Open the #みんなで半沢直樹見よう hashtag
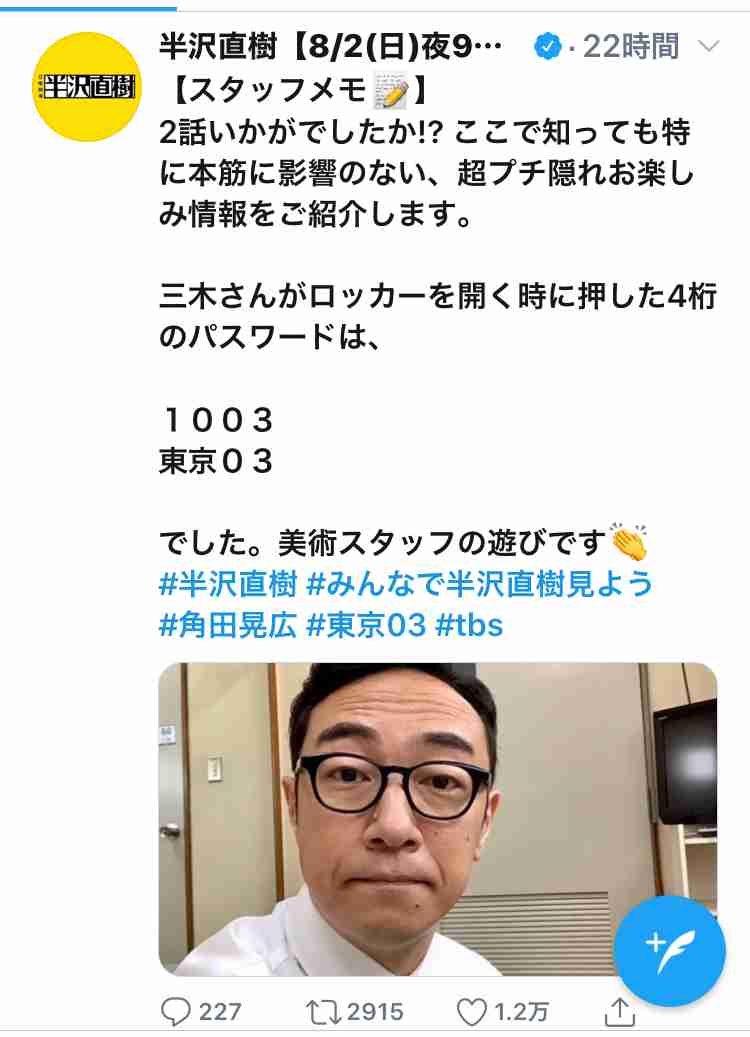 tap(480, 584)
